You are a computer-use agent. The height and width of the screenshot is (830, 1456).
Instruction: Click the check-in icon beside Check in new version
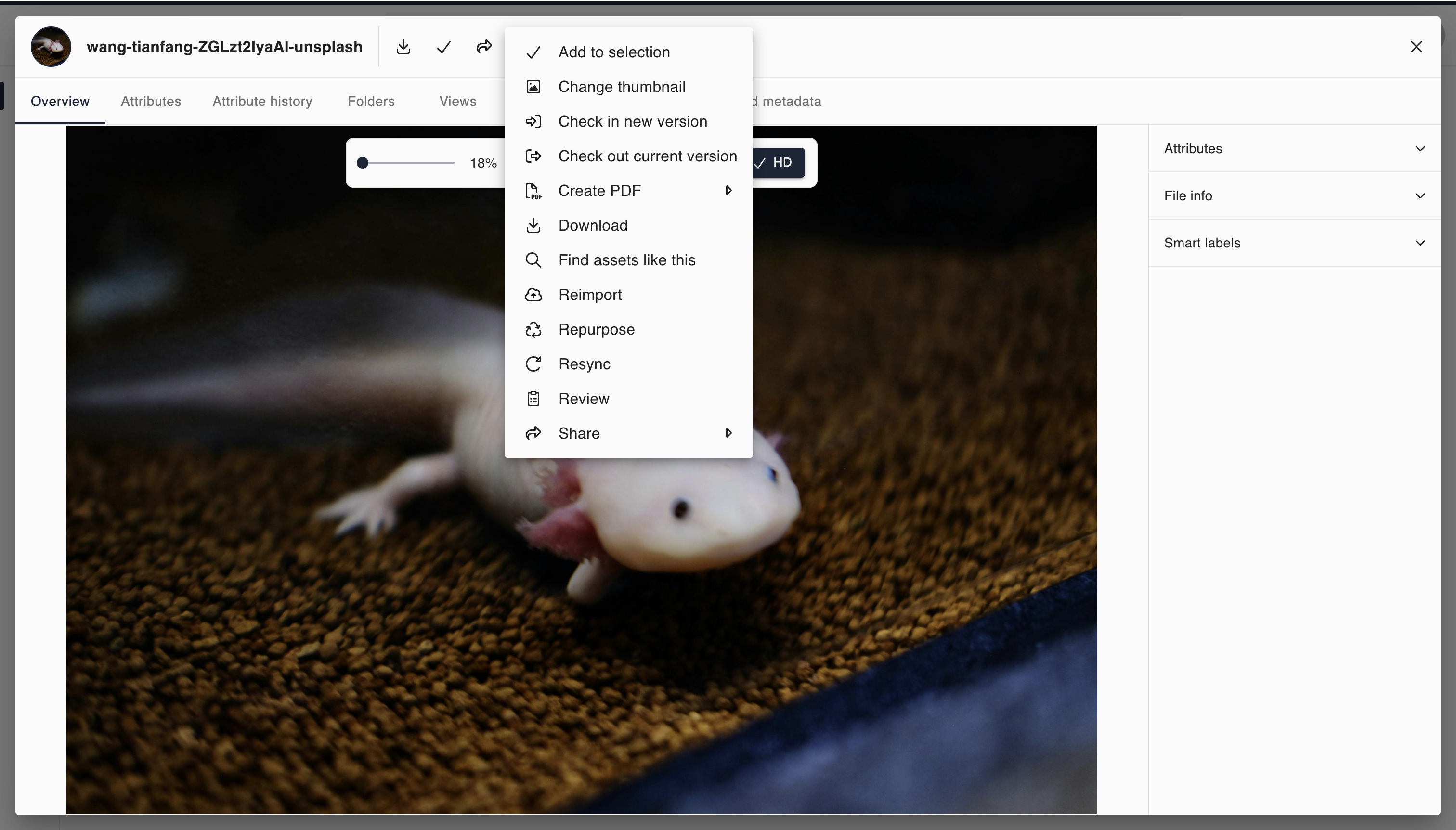click(533, 121)
